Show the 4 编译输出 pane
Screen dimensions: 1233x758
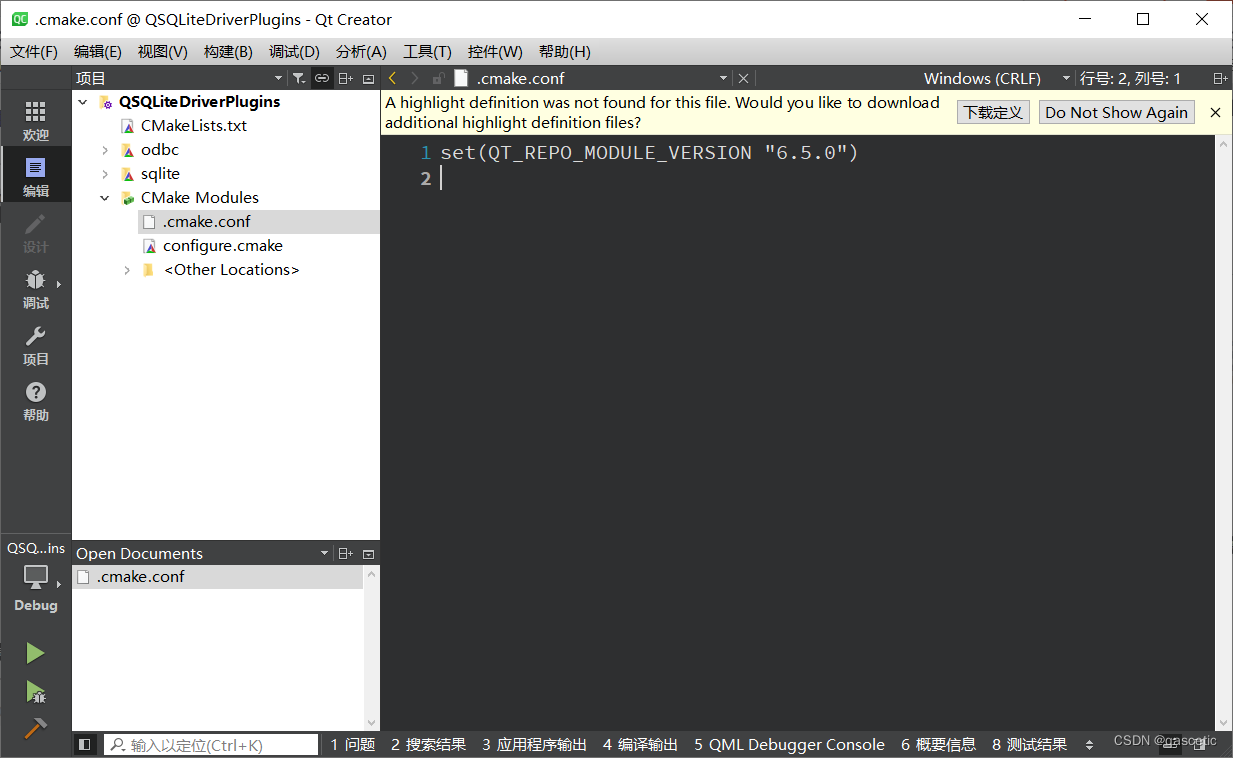pos(640,744)
